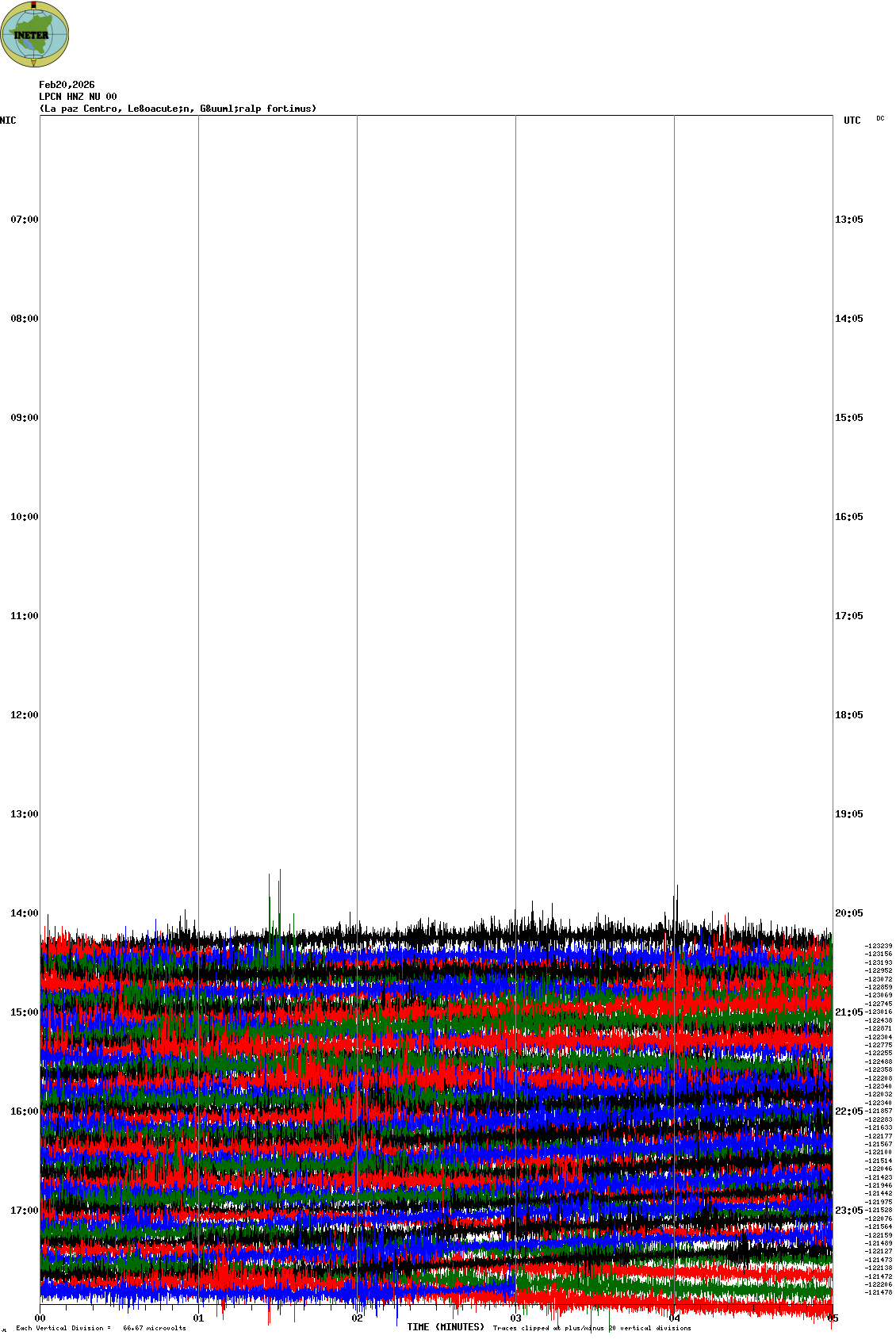This screenshot has width=896, height=1339.
Task: Click the 13:05 UTC time label
Action: tap(848, 220)
